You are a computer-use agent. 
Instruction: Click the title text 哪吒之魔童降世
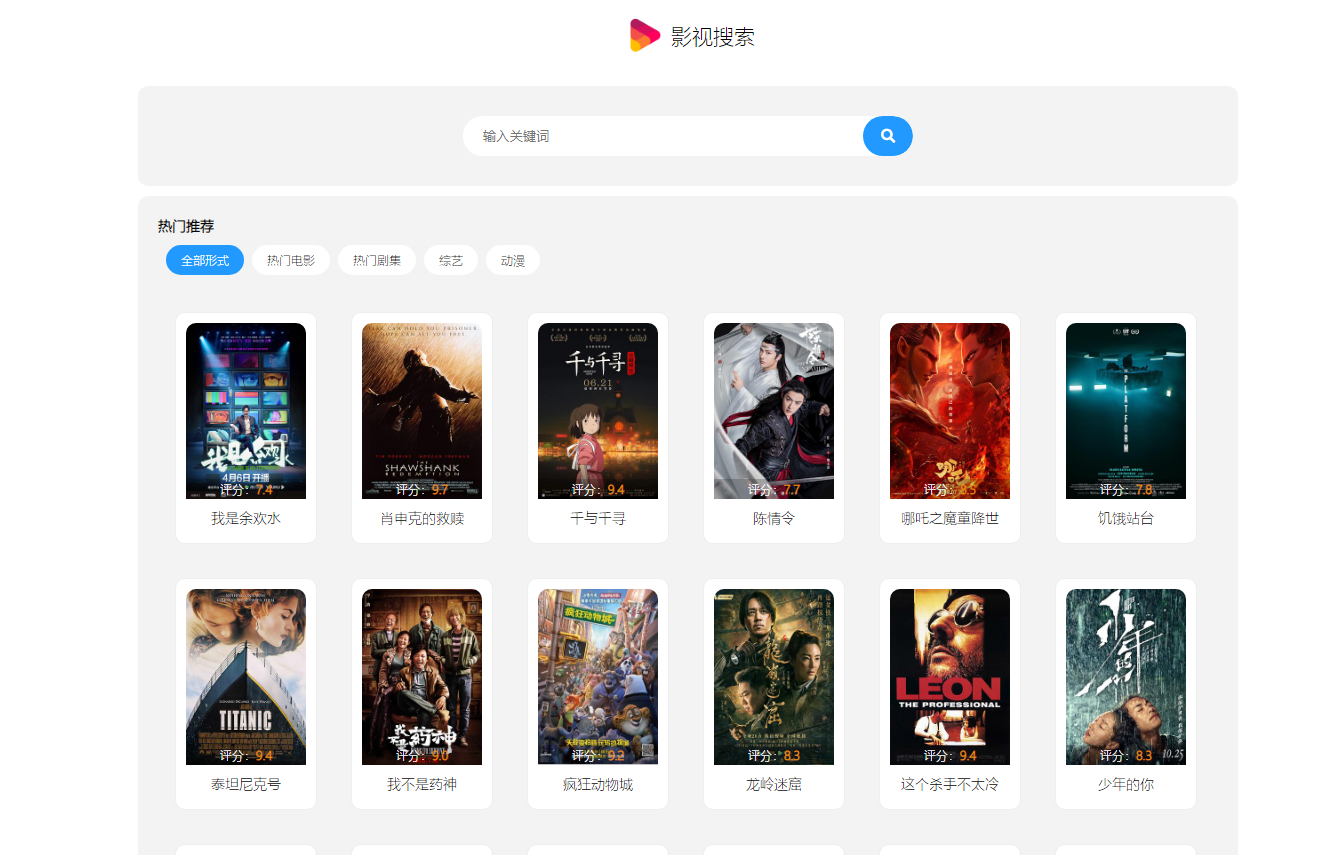(950, 519)
